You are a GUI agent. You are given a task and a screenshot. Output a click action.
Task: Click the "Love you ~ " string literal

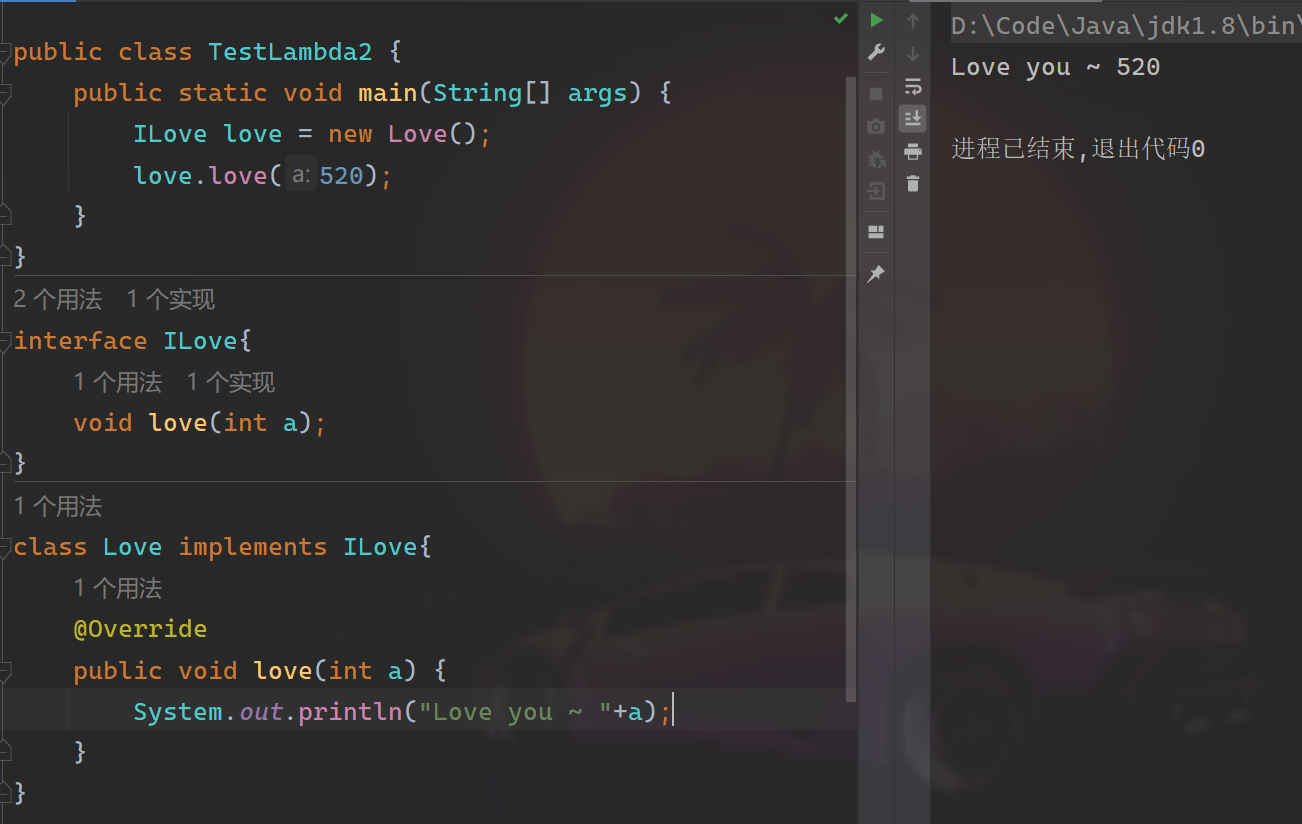516,712
